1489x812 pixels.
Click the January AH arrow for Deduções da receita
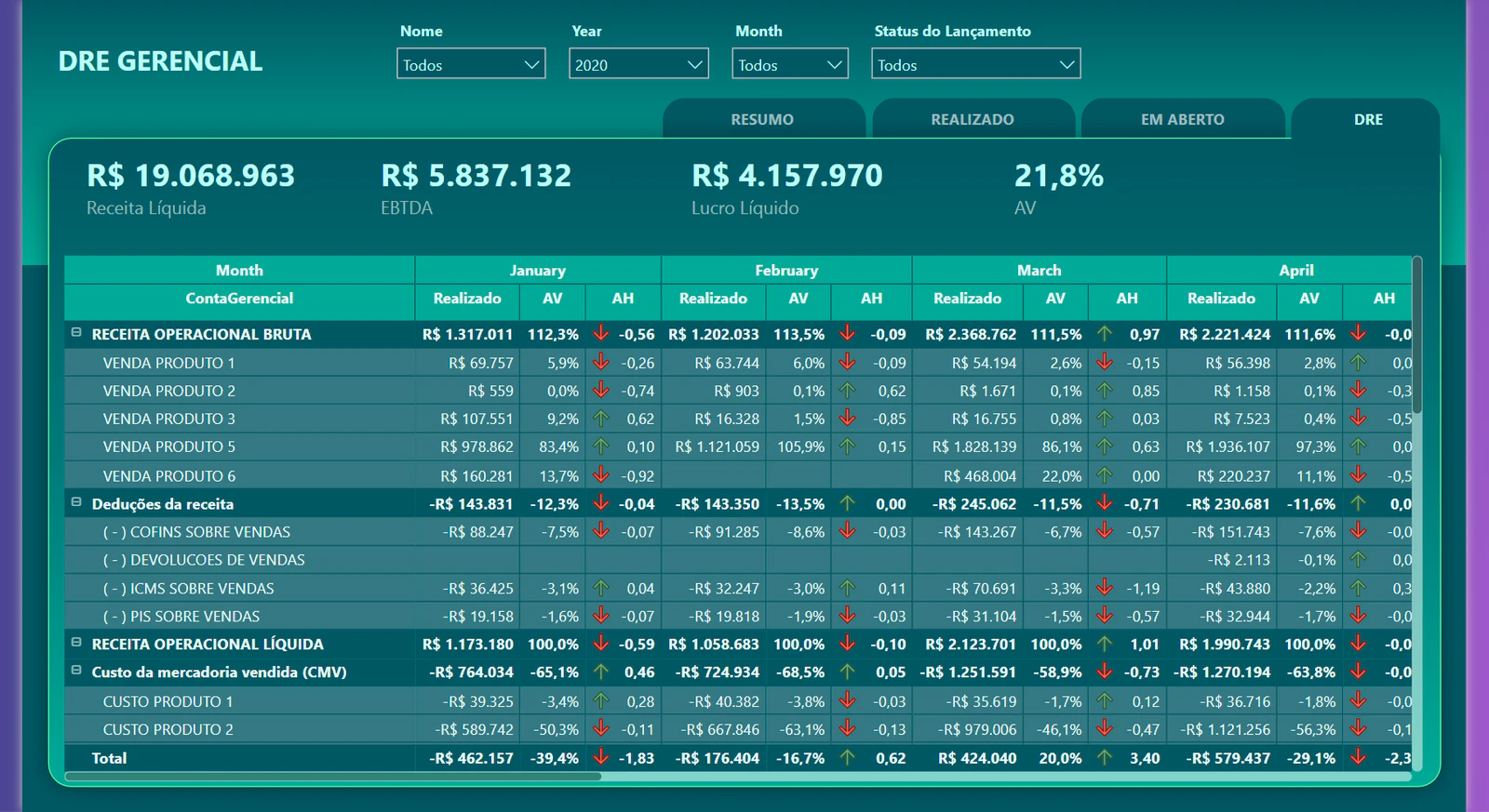[601, 503]
